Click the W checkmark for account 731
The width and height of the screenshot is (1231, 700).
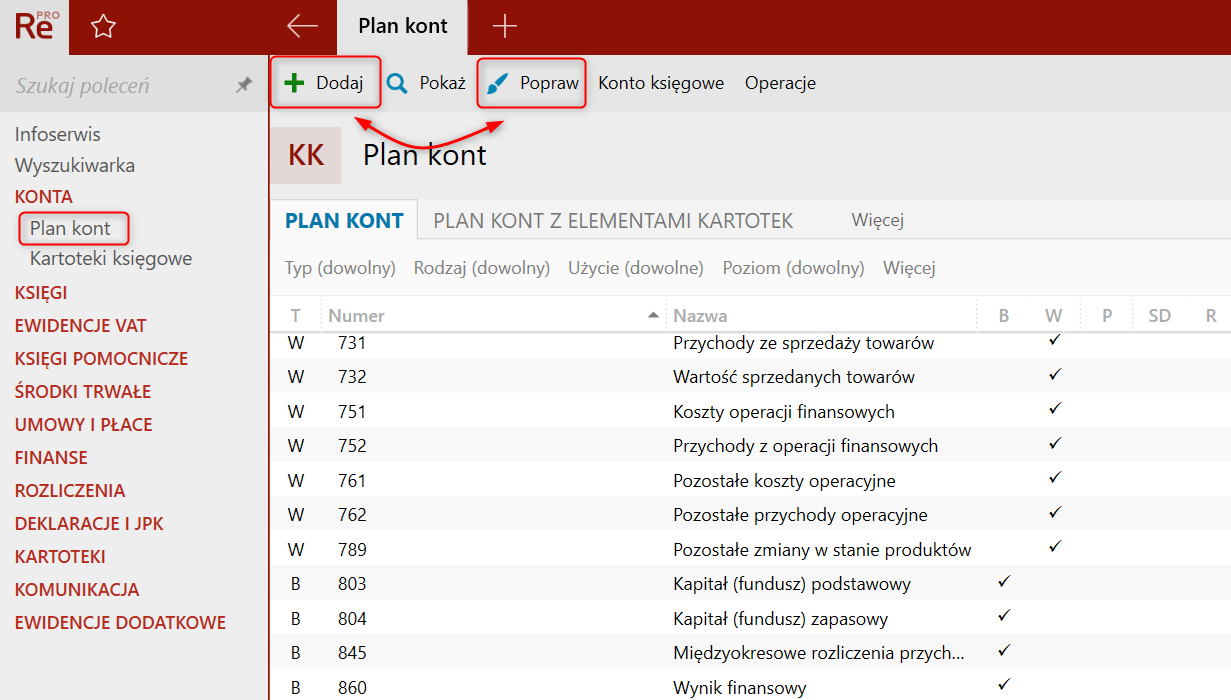(1054, 341)
